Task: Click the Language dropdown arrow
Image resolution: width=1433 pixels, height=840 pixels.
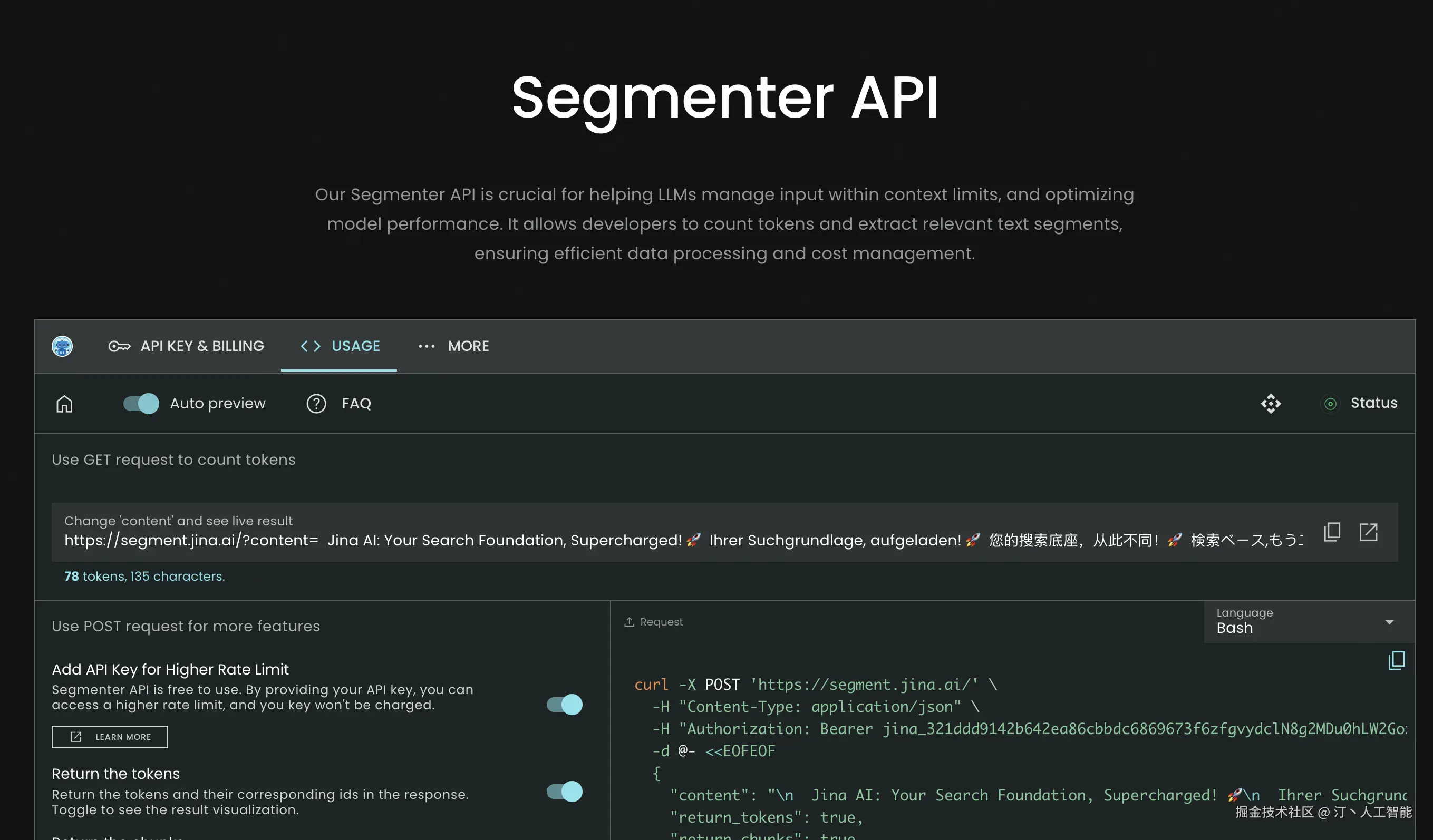Action: tap(1389, 622)
